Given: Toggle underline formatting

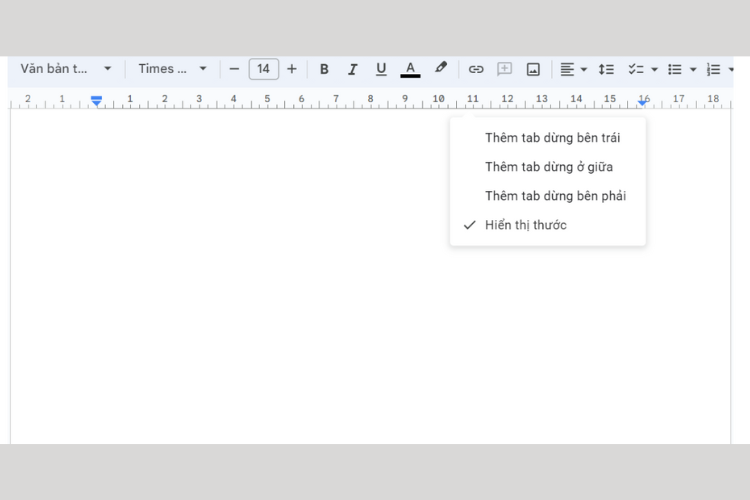Looking at the screenshot, I should click(381, 69).
